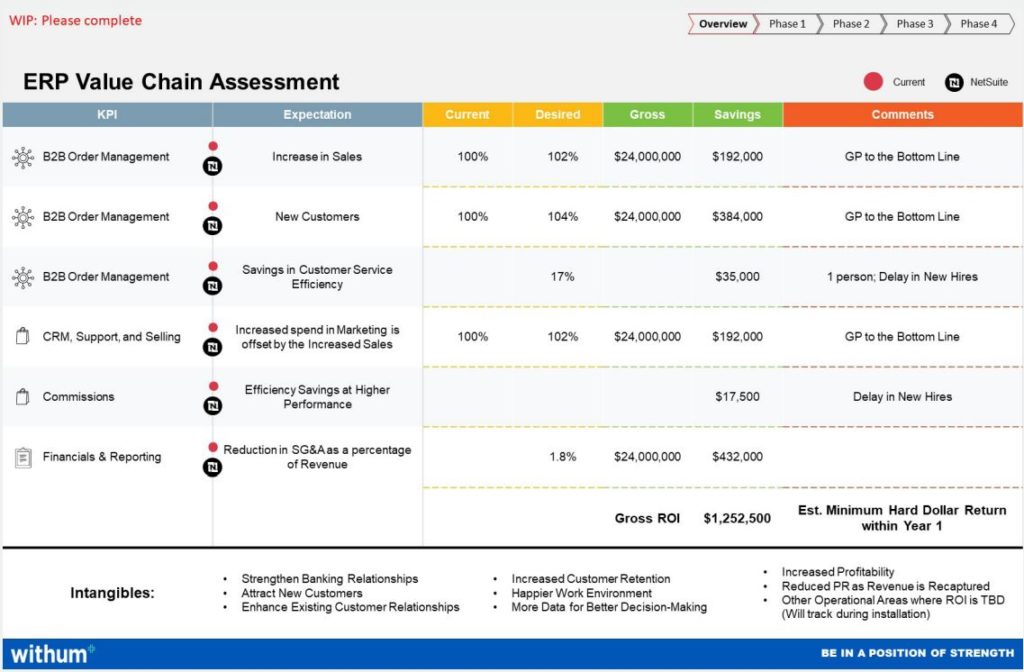Click the Withum logo in footer
Image resolution: width=1024 pixels, height=672 pixels.
[x=52, y=654]
